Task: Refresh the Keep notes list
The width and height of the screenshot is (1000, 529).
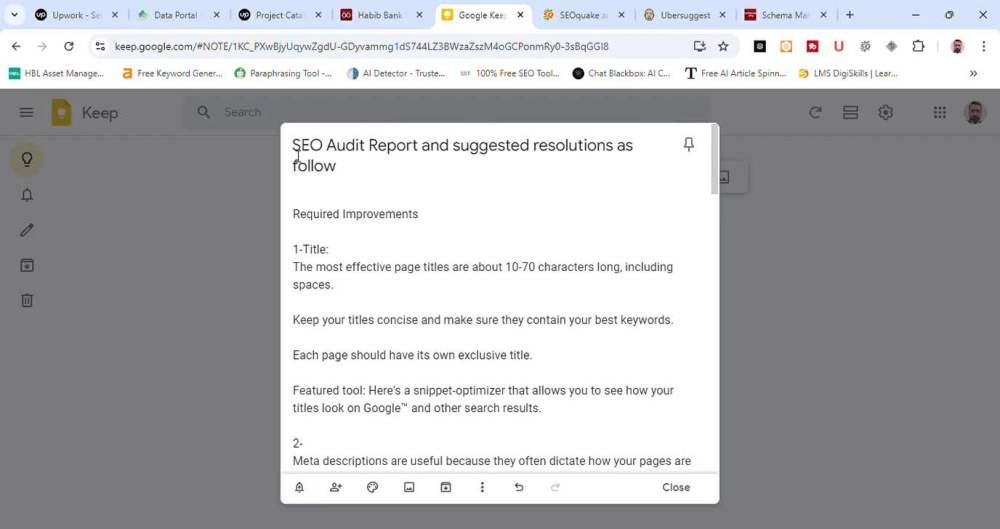Action: (x=815, y=112)
